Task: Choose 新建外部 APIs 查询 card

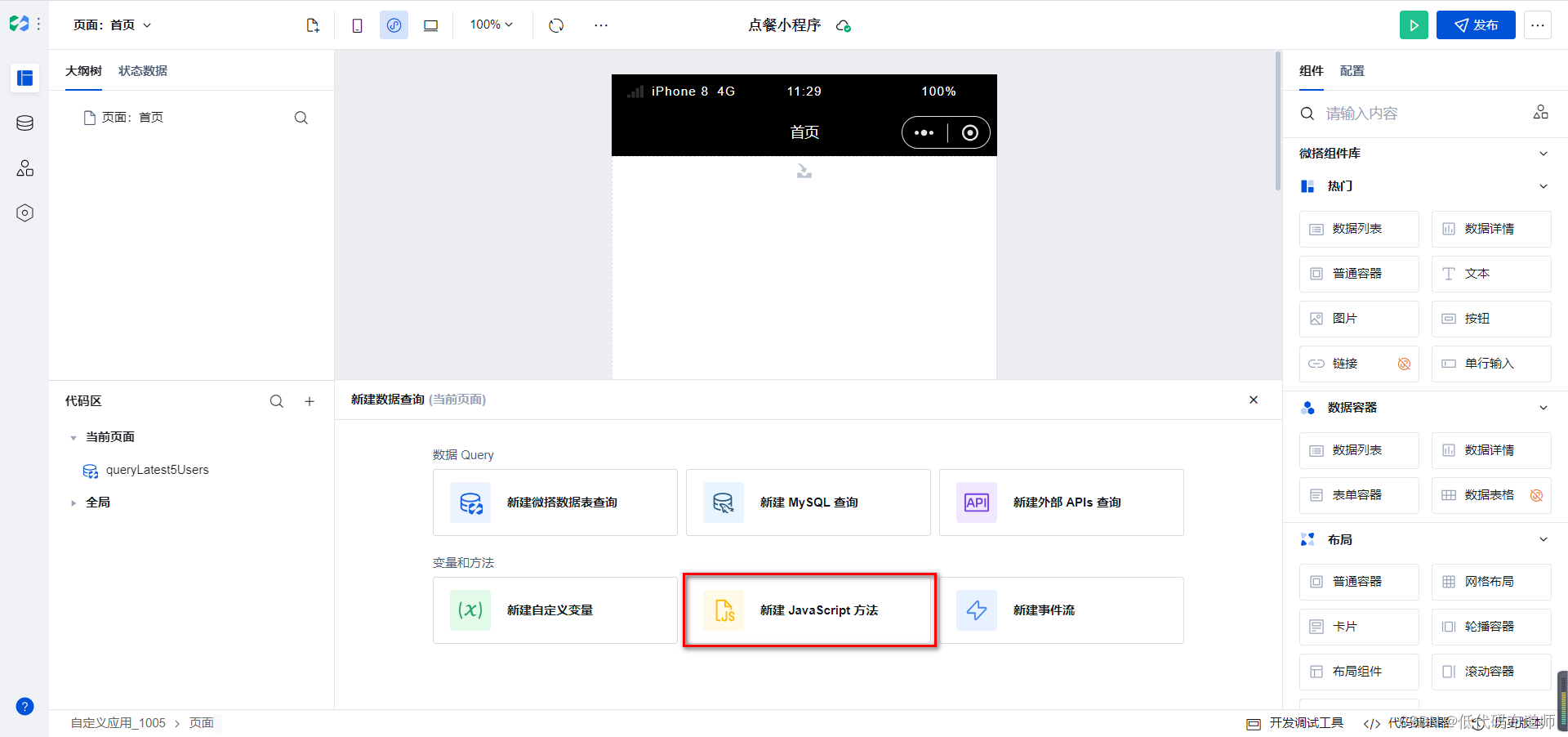Action: click(1062, 502)
